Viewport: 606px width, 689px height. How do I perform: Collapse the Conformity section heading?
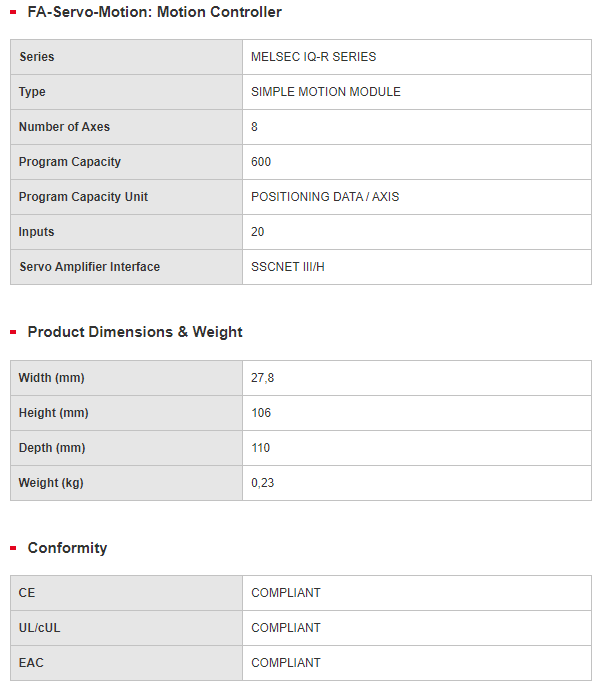coord(67,548)
